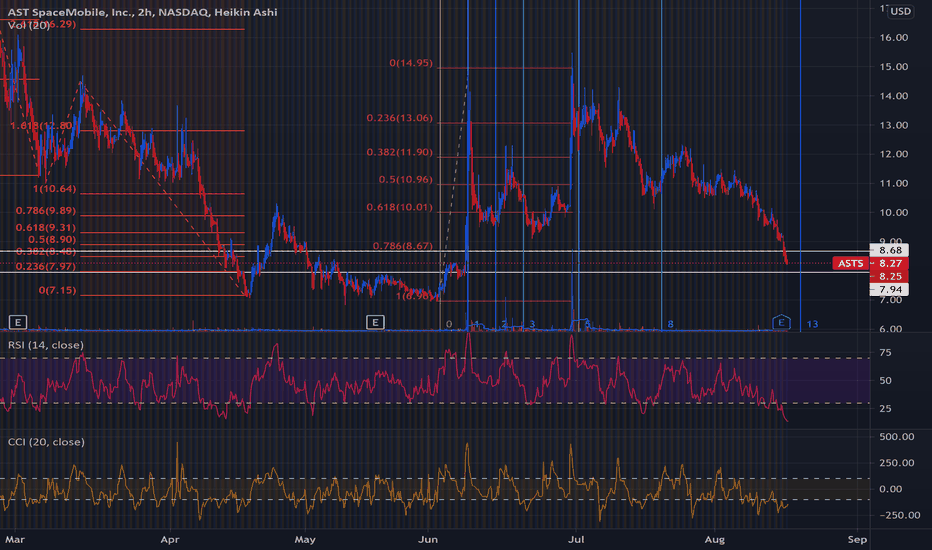Screen dimensions: 932x550
Task: Click the Apr label on time axis
Action: coord(170,540)
